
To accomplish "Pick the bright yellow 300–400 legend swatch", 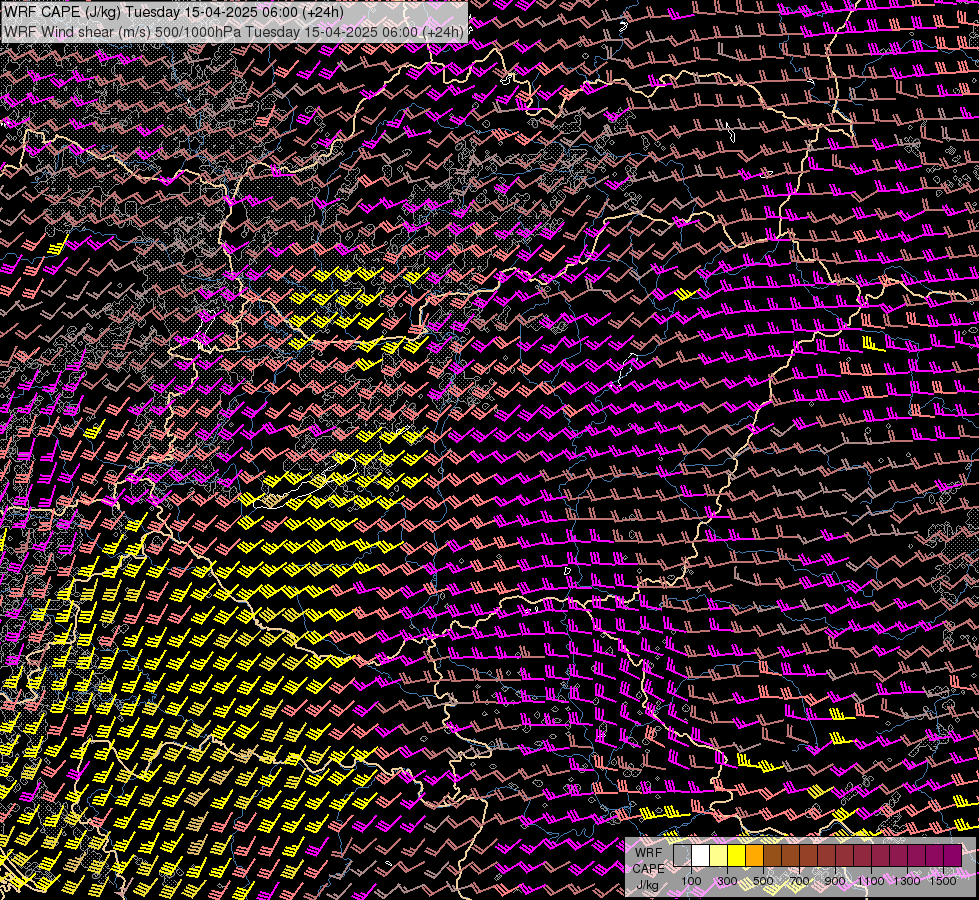I will pos(737,856).
